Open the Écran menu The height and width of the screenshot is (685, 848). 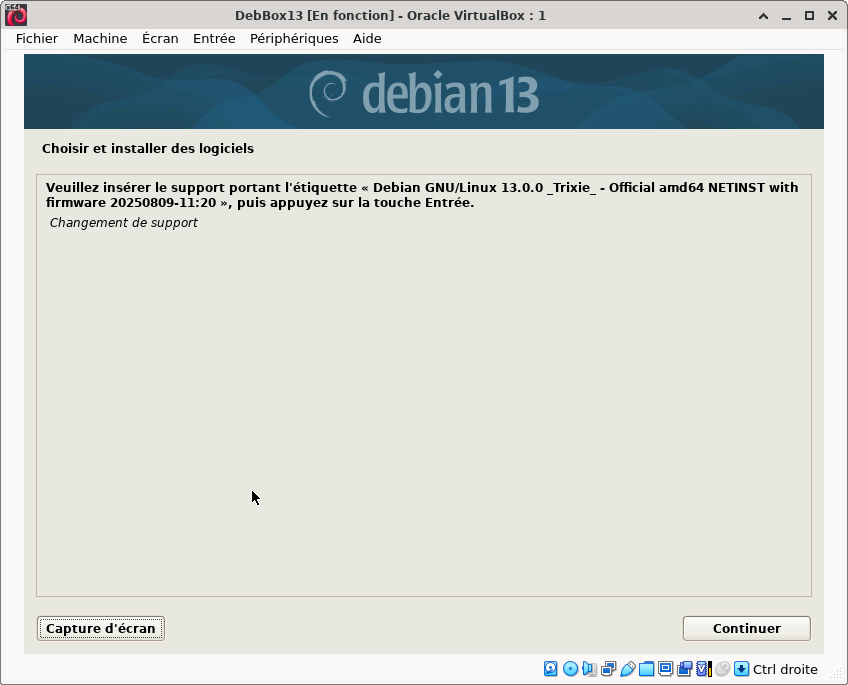coord(160,38)
